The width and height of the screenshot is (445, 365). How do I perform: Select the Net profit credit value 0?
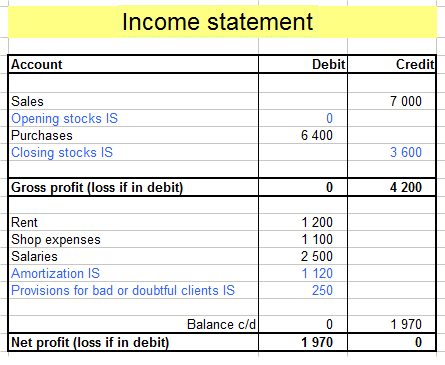392,342
